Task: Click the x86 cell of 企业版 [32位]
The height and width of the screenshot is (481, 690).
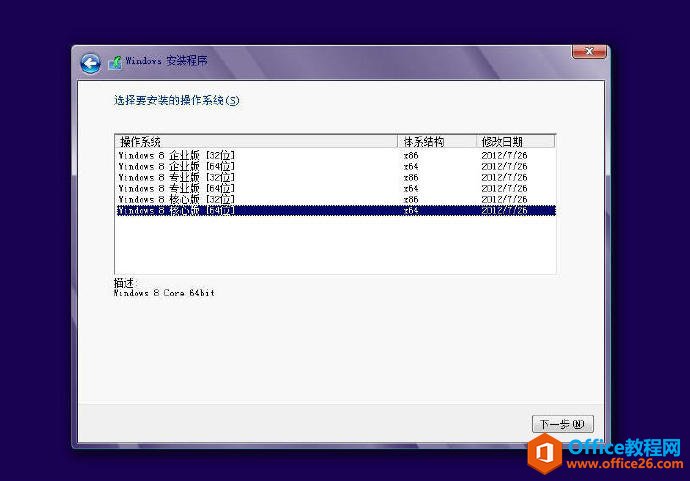Action: click(411, 155)
